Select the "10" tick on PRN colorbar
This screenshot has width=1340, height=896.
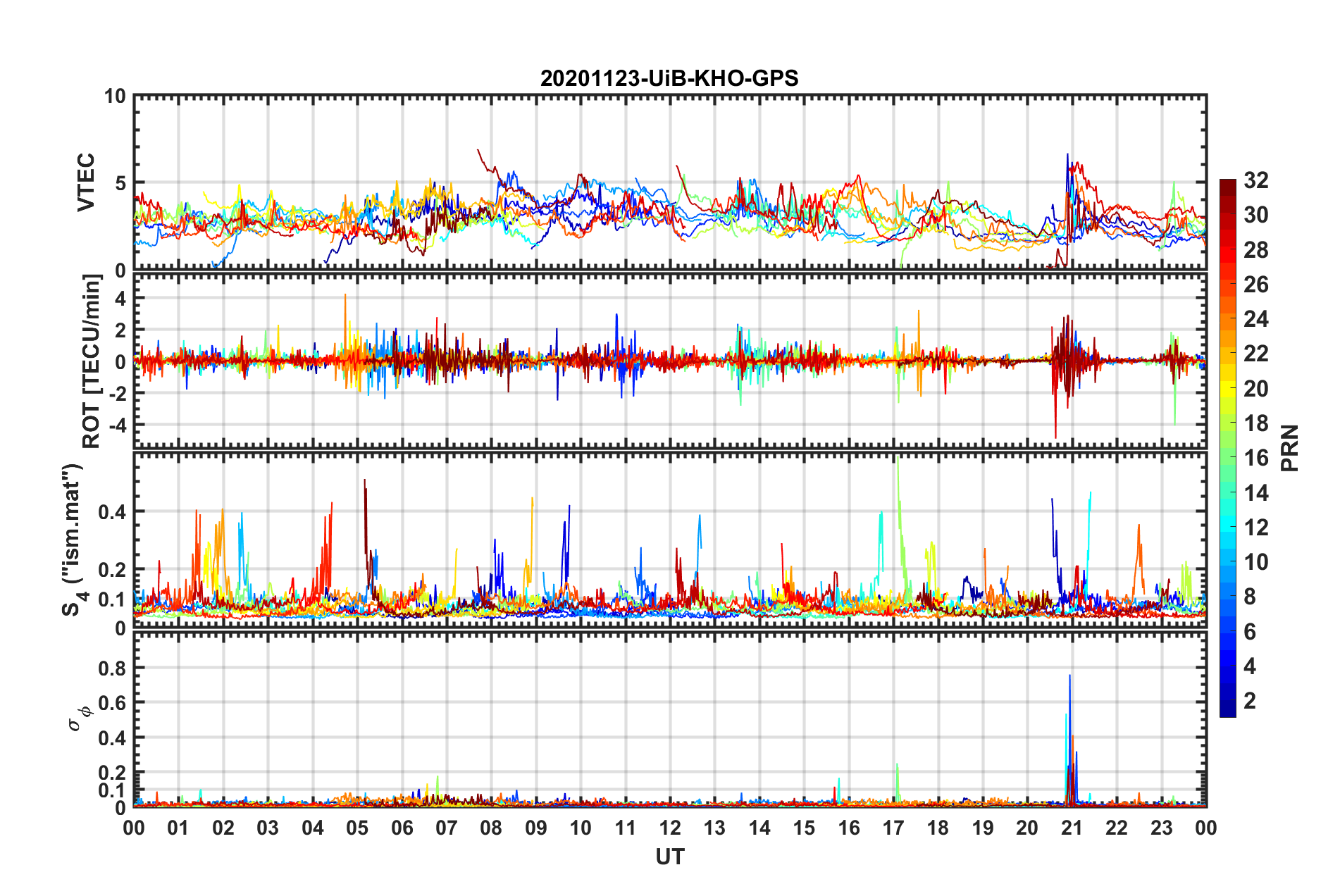click(x=1255, y=561)
